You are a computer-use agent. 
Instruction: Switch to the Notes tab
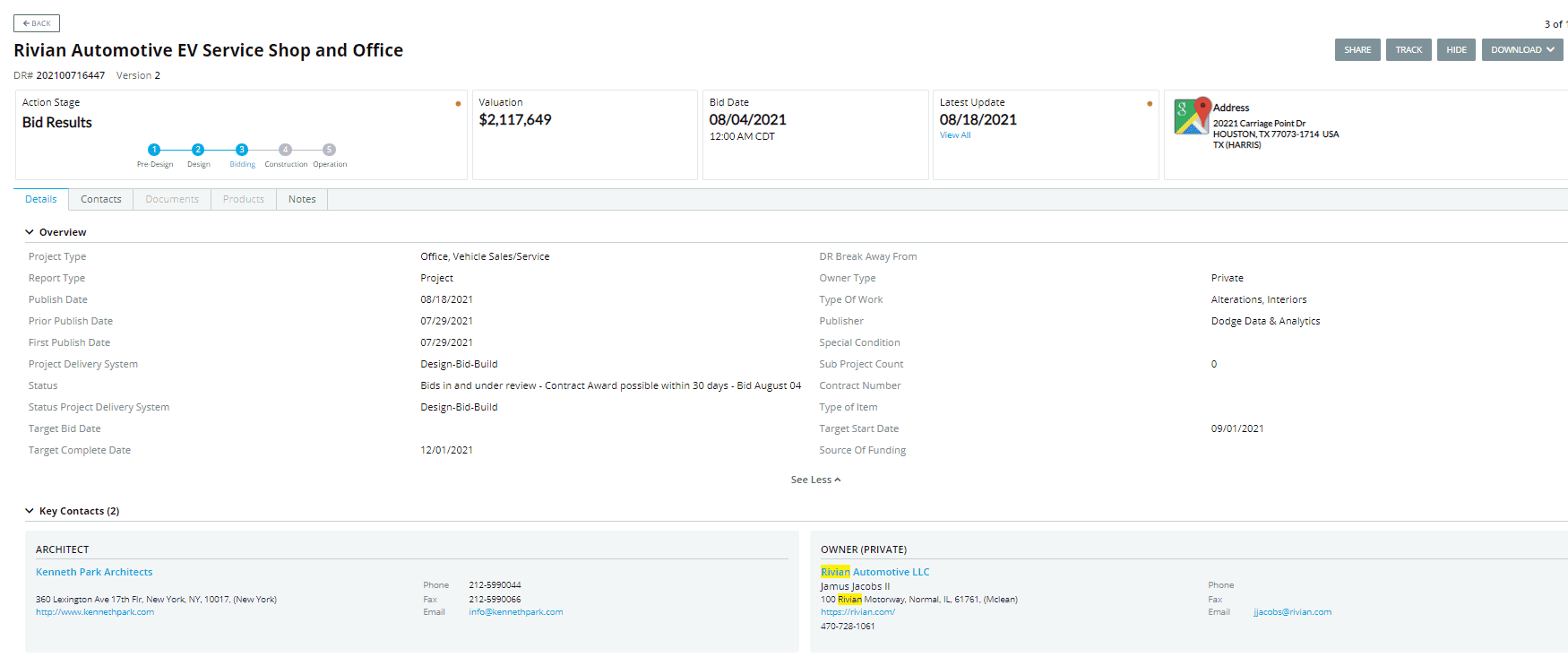click(302, 199)
